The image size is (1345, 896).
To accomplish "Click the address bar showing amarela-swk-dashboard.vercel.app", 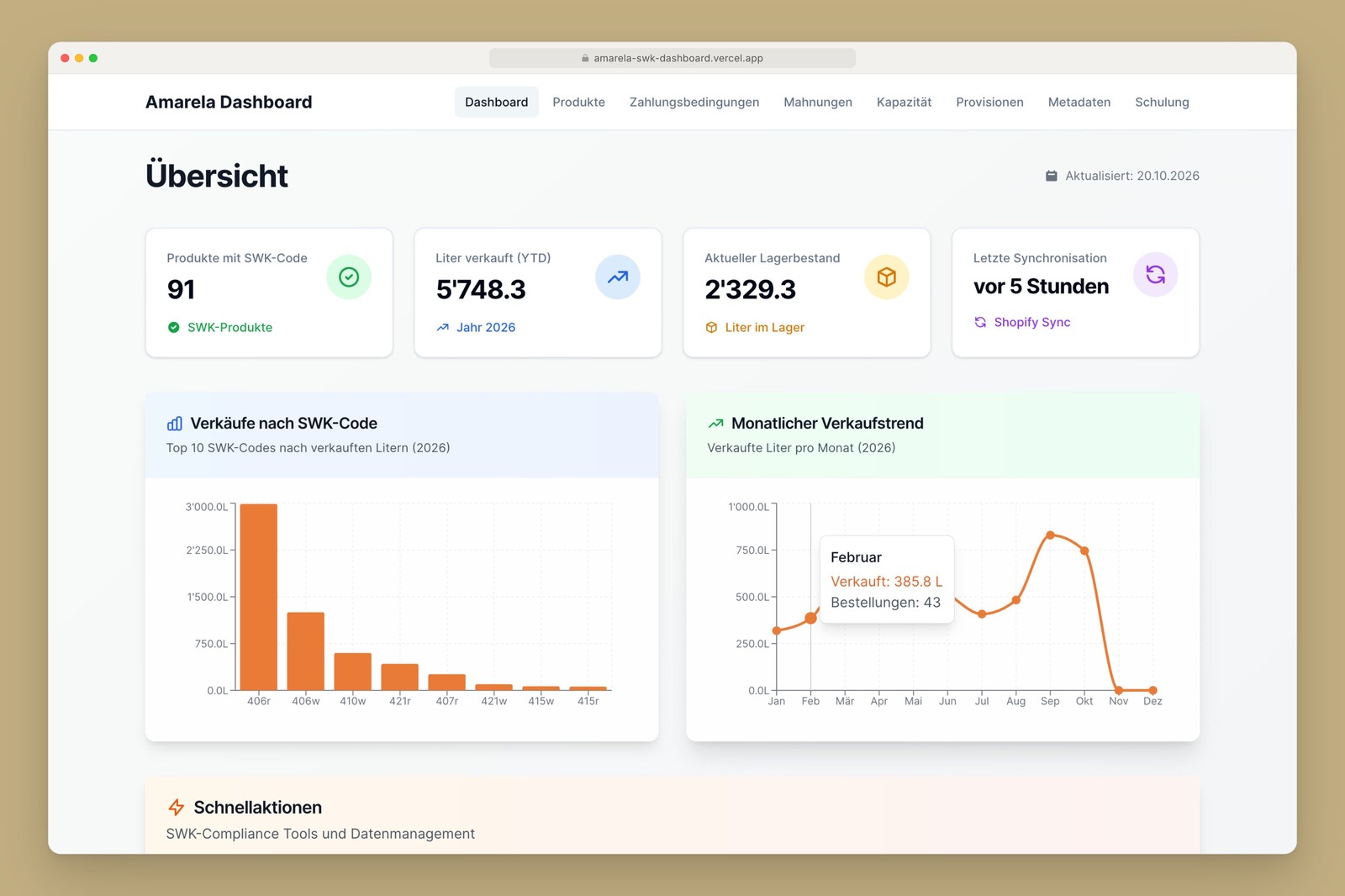I will (672, 58).
